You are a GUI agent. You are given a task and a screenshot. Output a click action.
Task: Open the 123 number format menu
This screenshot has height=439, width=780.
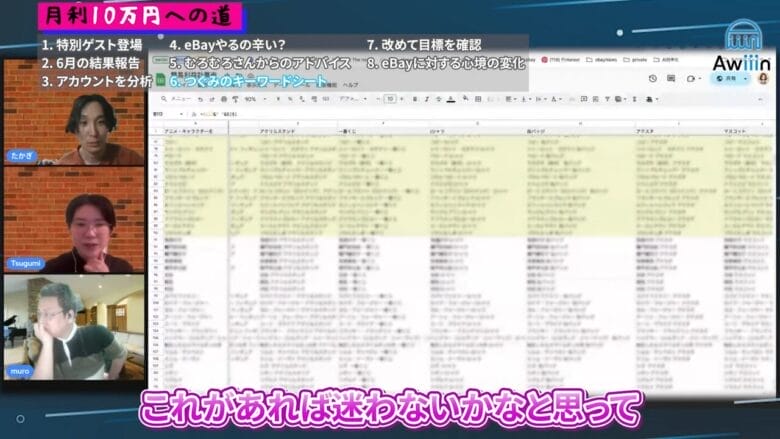326,99
